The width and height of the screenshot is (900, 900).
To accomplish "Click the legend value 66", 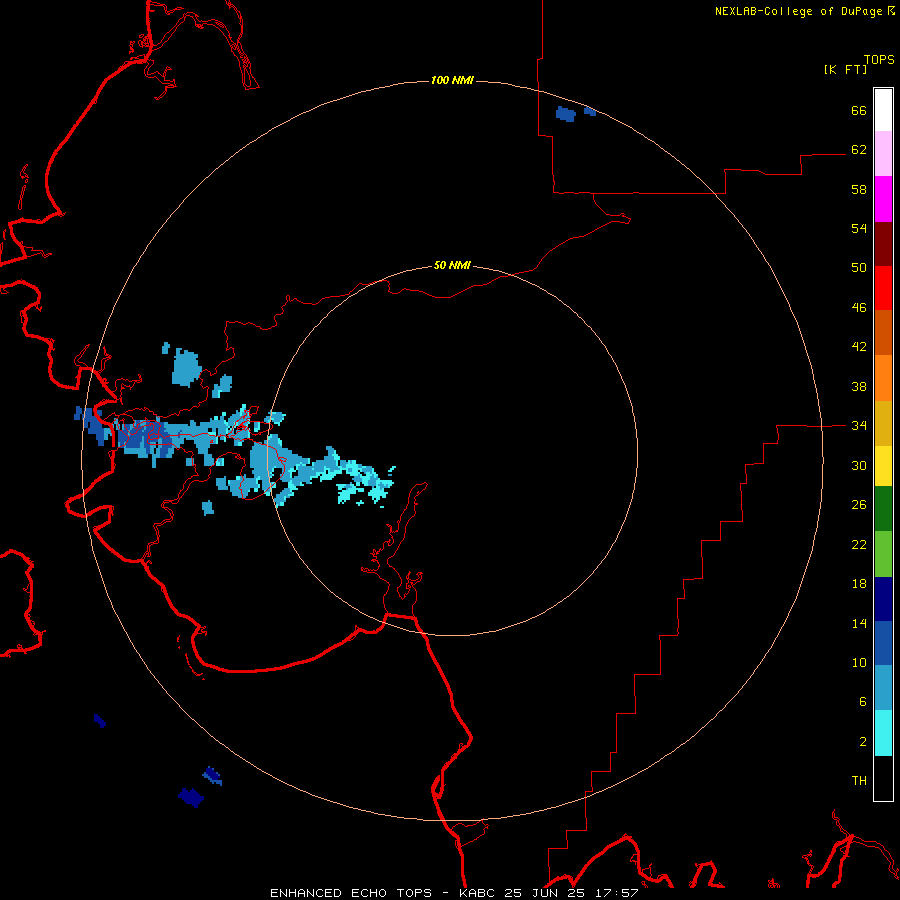I will pyautogui.click(x=859, y=110).
